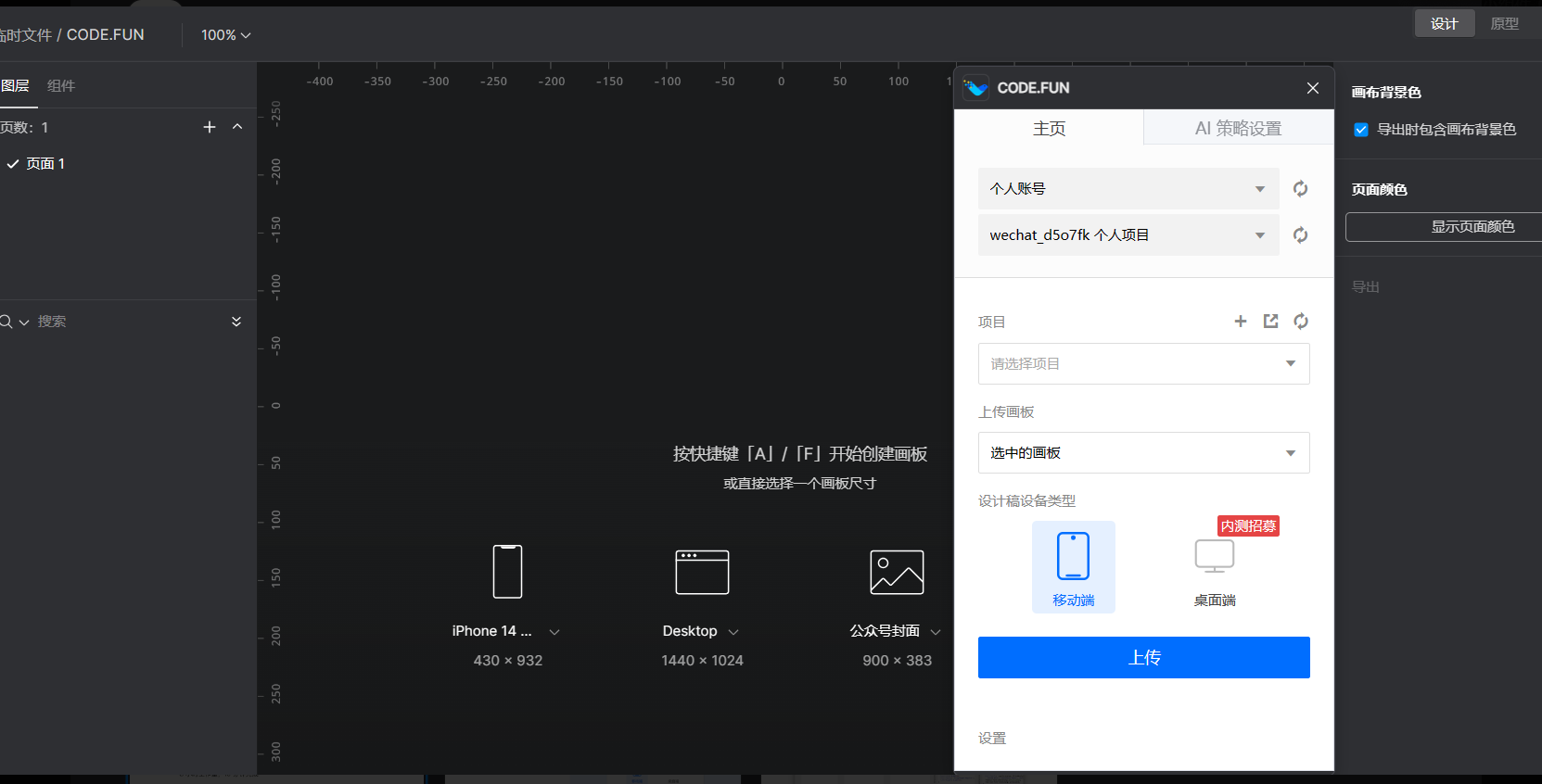Add a new page with plus icon
This screenshot has width=1542, height=784.
[210, 127]
